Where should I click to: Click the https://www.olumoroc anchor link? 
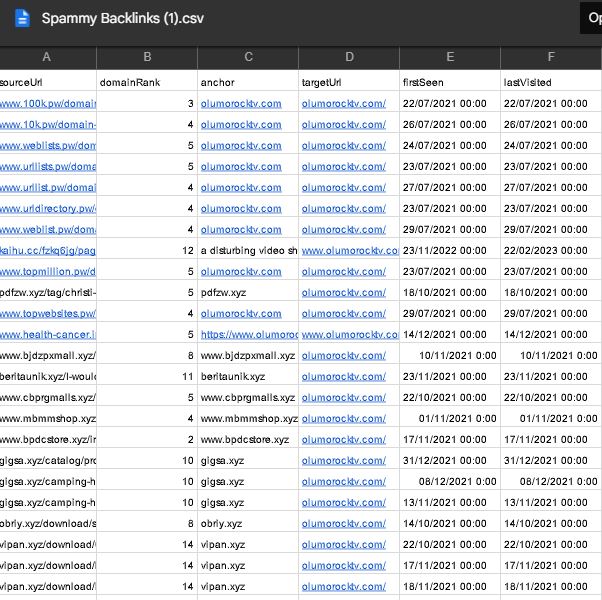click(x=248, y=334)
